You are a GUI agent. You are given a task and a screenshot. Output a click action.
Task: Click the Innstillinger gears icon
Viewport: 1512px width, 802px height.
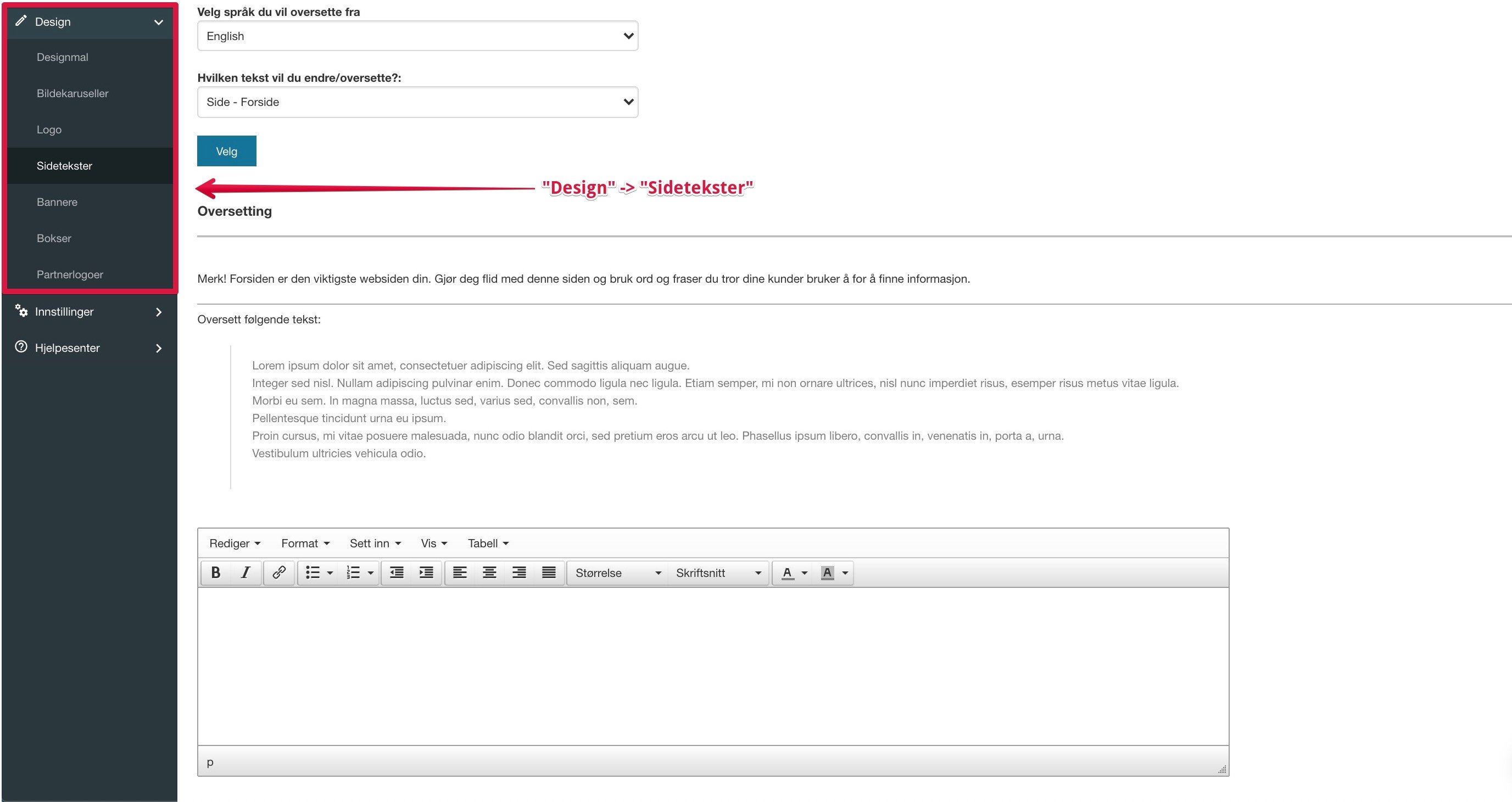[x=21, y=311]
